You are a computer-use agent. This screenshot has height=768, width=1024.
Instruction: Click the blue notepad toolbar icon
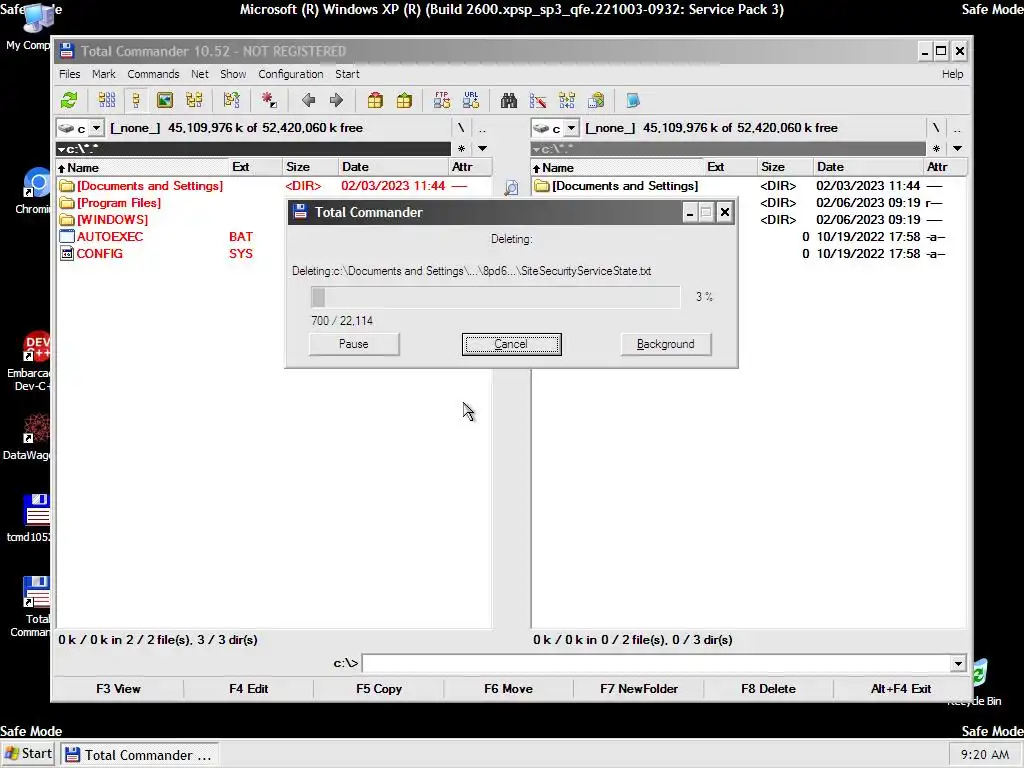[633, 101]
